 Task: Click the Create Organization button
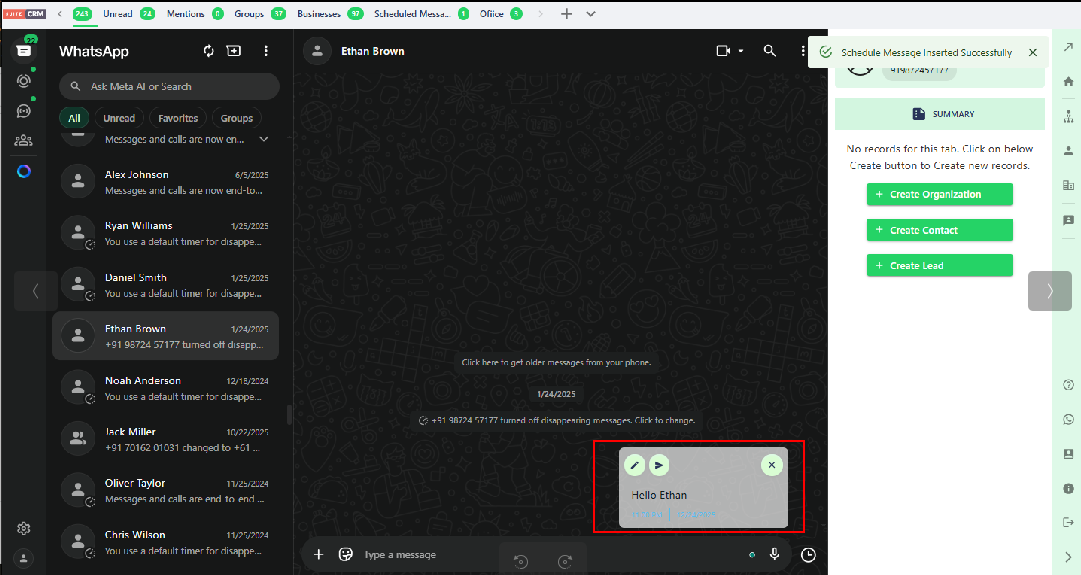pyautogui.click(x=939, y=194)
